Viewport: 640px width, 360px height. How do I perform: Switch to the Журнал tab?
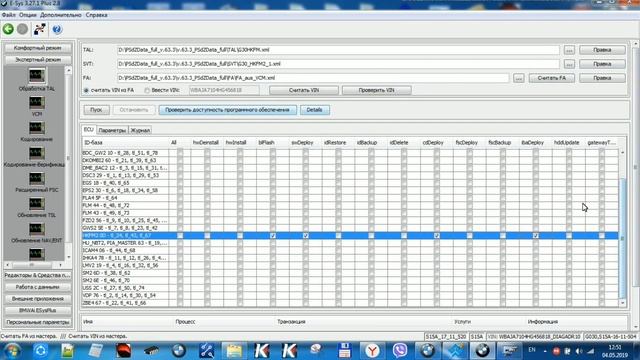(x=140, y=130)
